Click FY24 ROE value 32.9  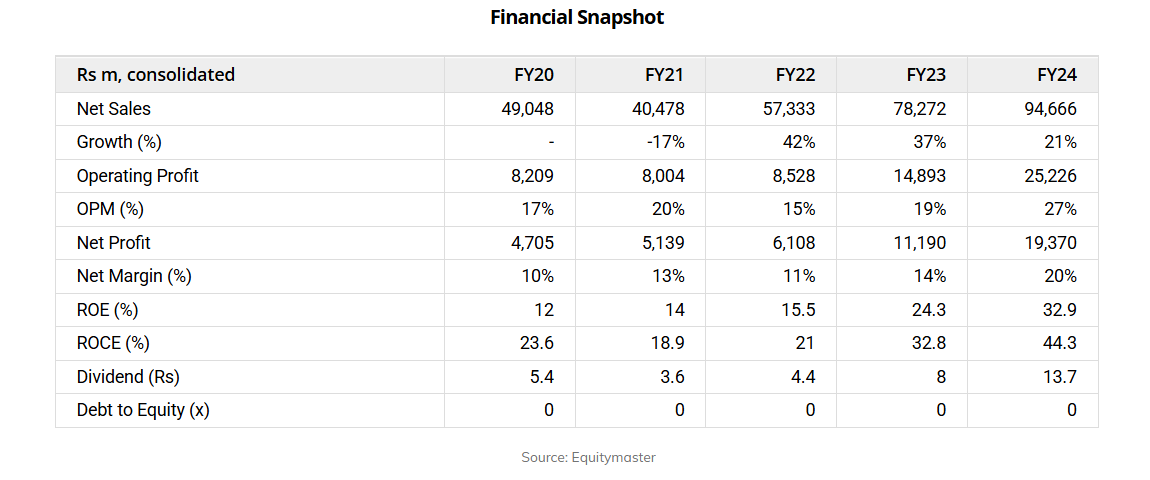(x=1059, y=310)
